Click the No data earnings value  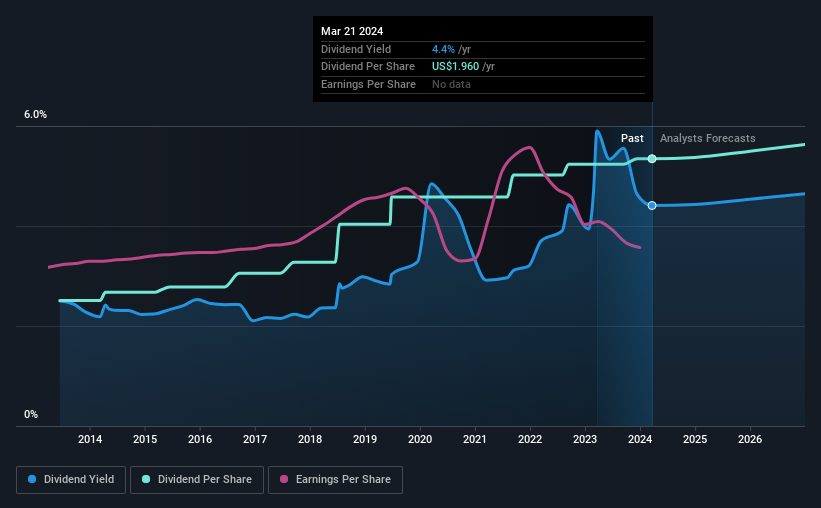tap(451, 84)
